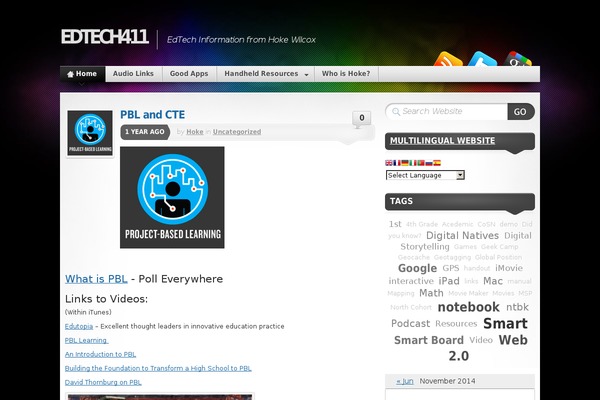Open the Multilingual Website heading link
The height and width of the screenshot is (400, 600).
point(442,141)
